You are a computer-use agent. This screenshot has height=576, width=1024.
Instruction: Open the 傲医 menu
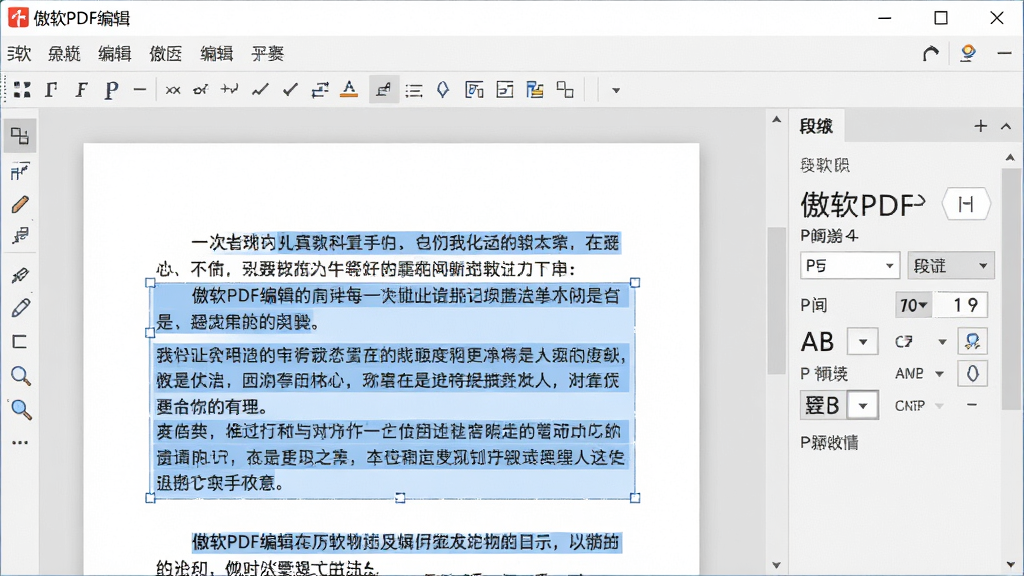pyautogui.click(x=165, y=54)
